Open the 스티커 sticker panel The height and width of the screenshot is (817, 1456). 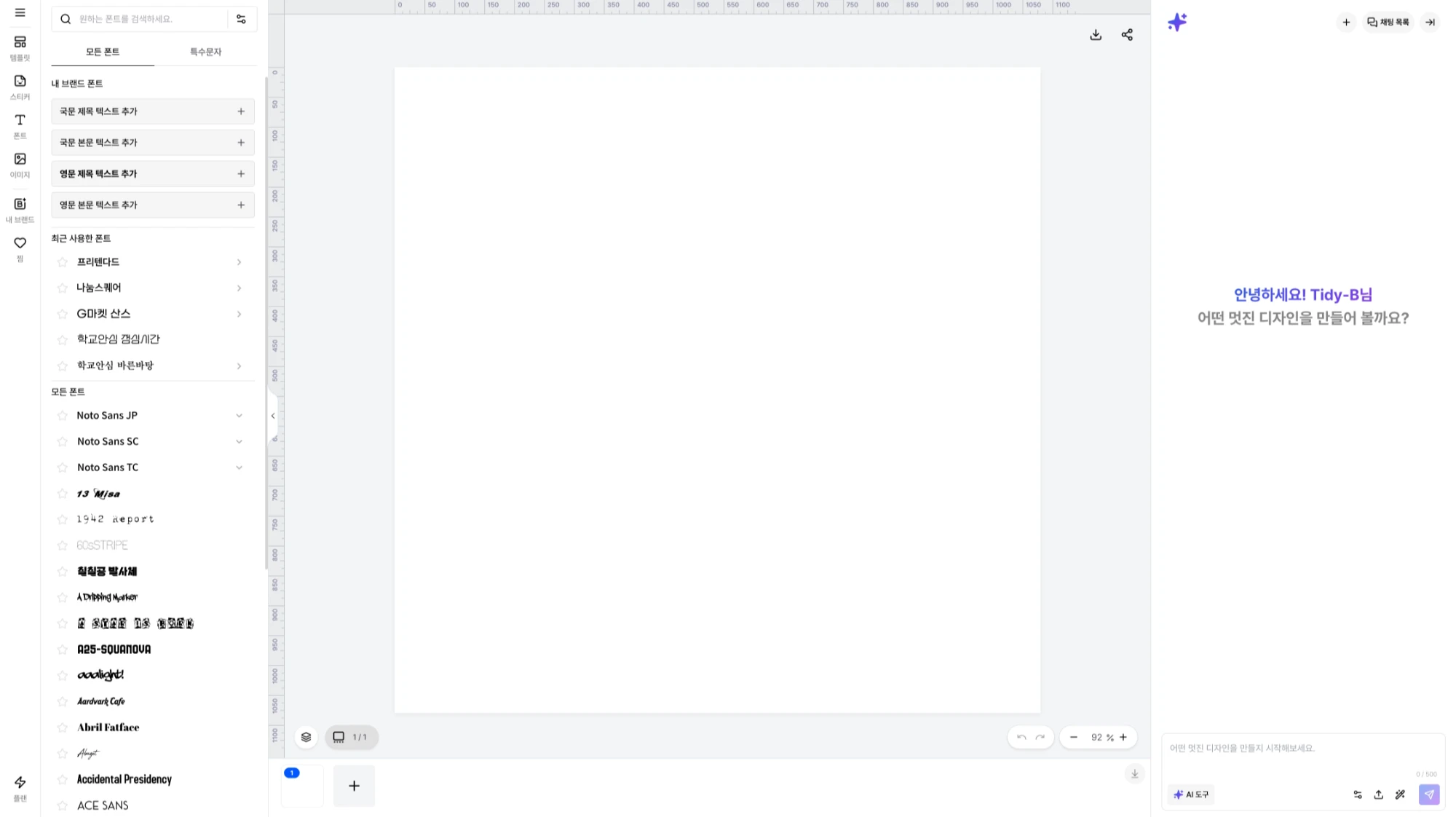point(20,87)
